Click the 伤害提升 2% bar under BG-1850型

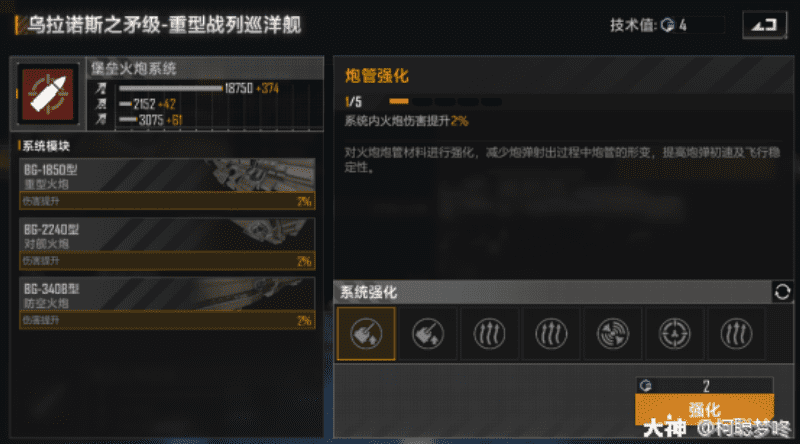[x=167, y=201]
